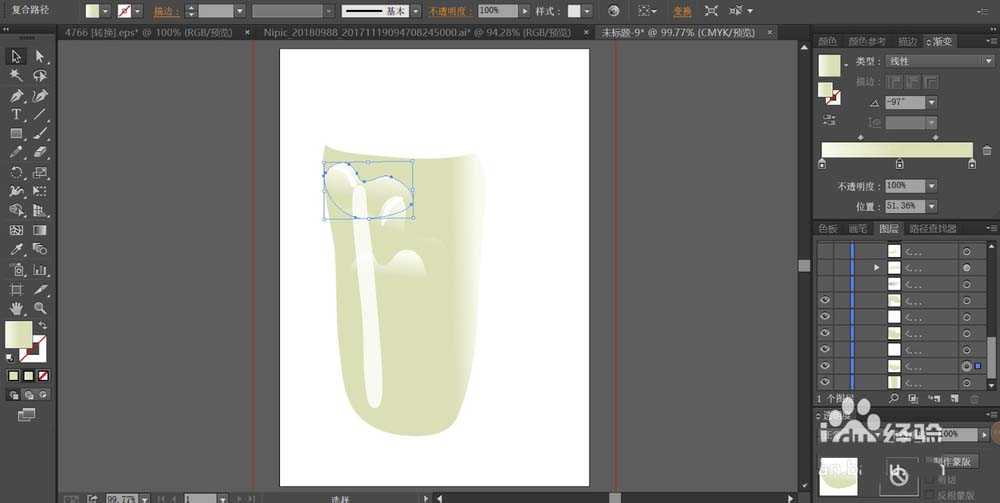Select the Type tool

(x=17, y=115)
